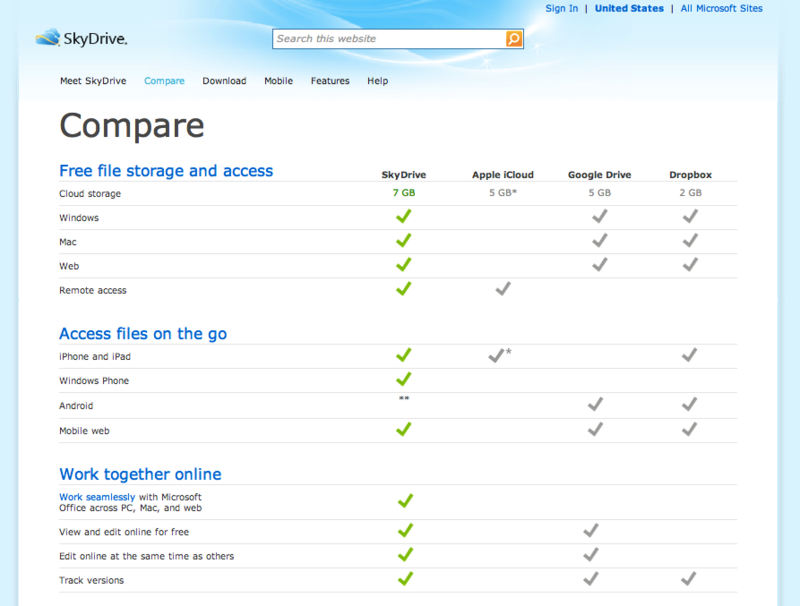The width and height of the screenshot is (800, 606).
Task: Click the 5 GB value under Google Drive
Action: 599,193
